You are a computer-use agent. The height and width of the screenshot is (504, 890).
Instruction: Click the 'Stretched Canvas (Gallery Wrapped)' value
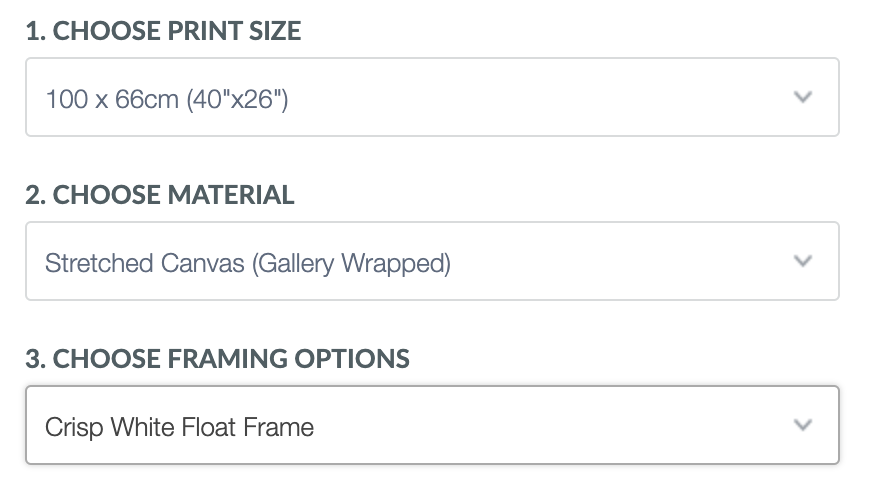pyautogui.click(x=248, y=263)
